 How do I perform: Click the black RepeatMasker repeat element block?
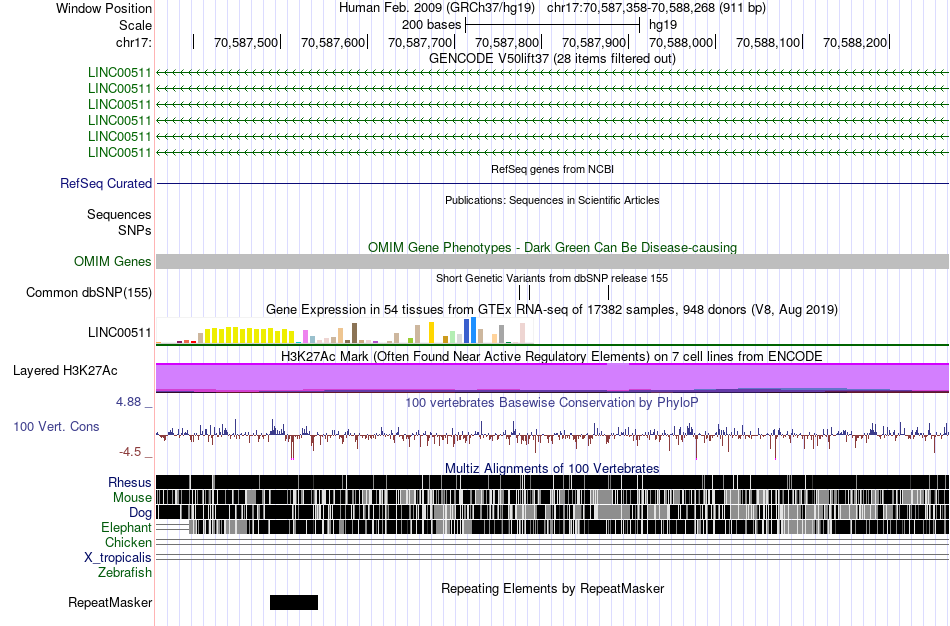[x=294, y=602]
